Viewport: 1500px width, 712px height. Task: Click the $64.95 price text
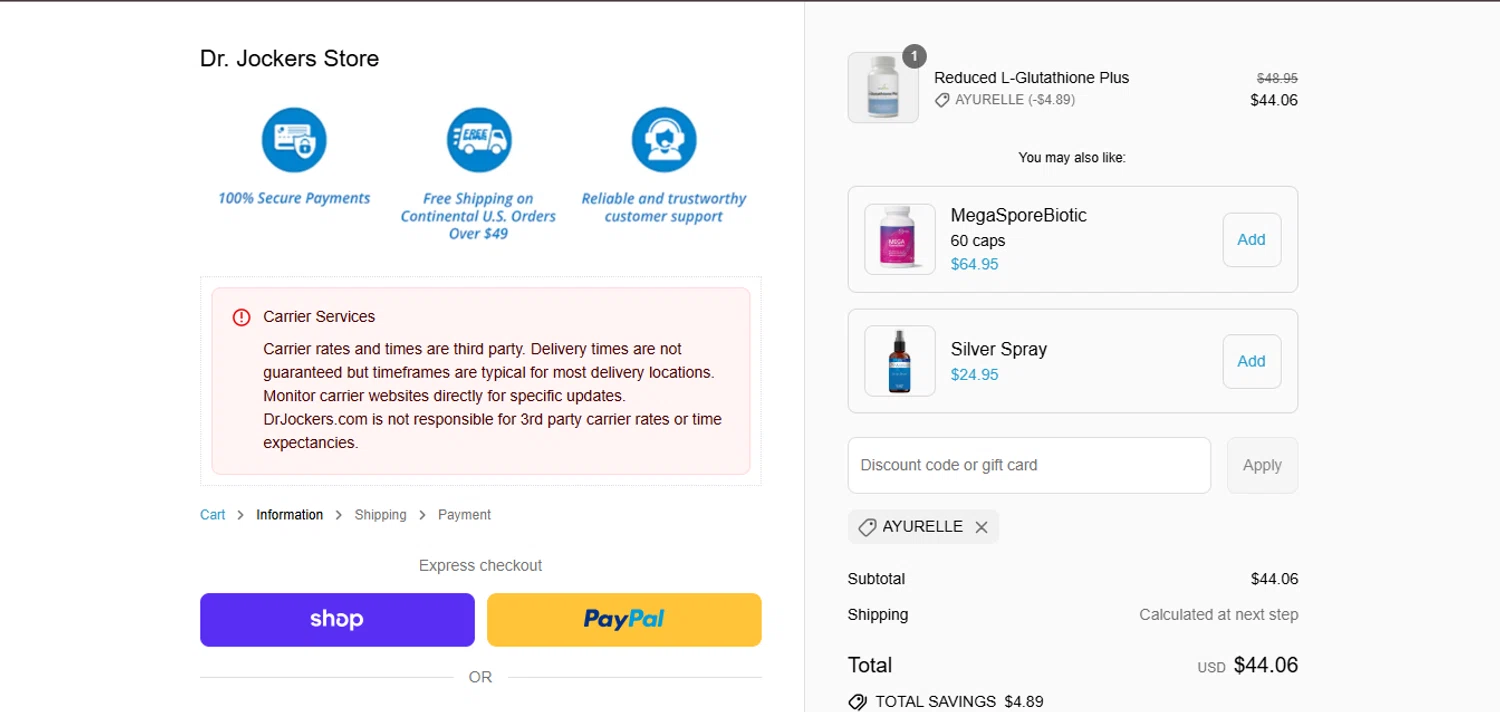(974, 264)
